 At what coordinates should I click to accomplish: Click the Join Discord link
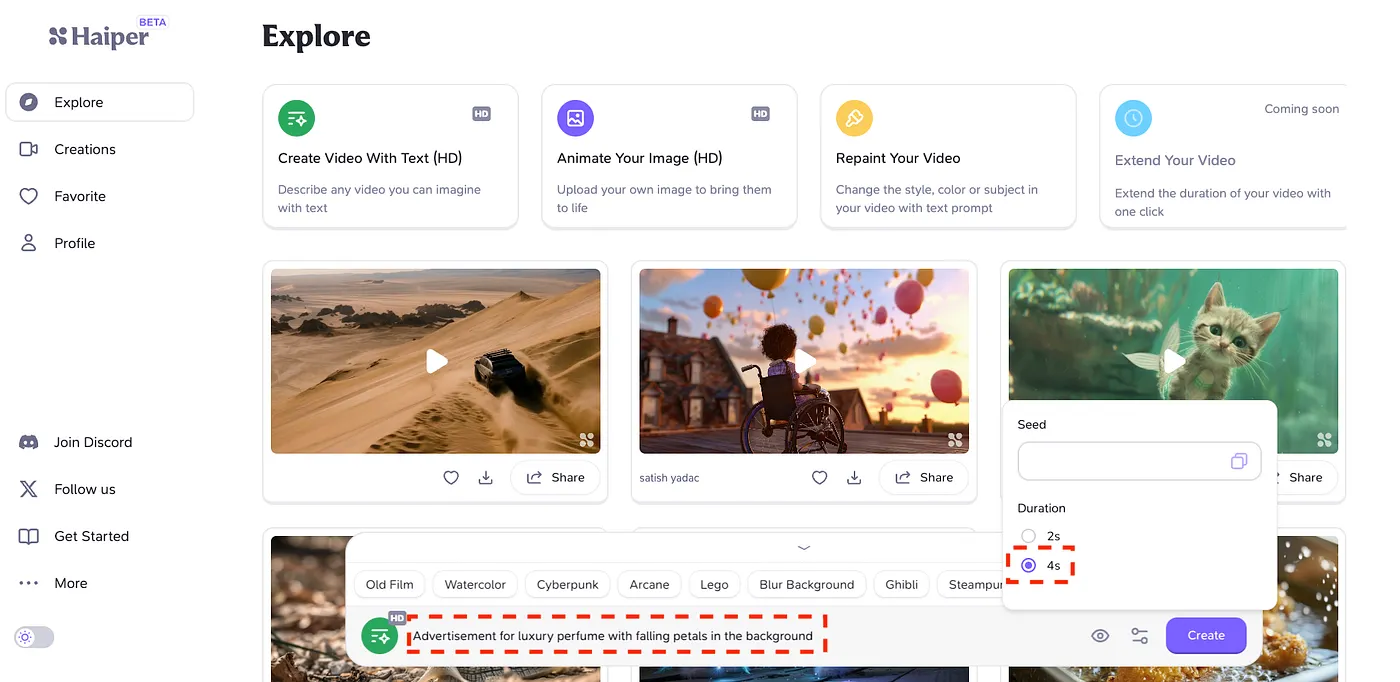(75, 442)
